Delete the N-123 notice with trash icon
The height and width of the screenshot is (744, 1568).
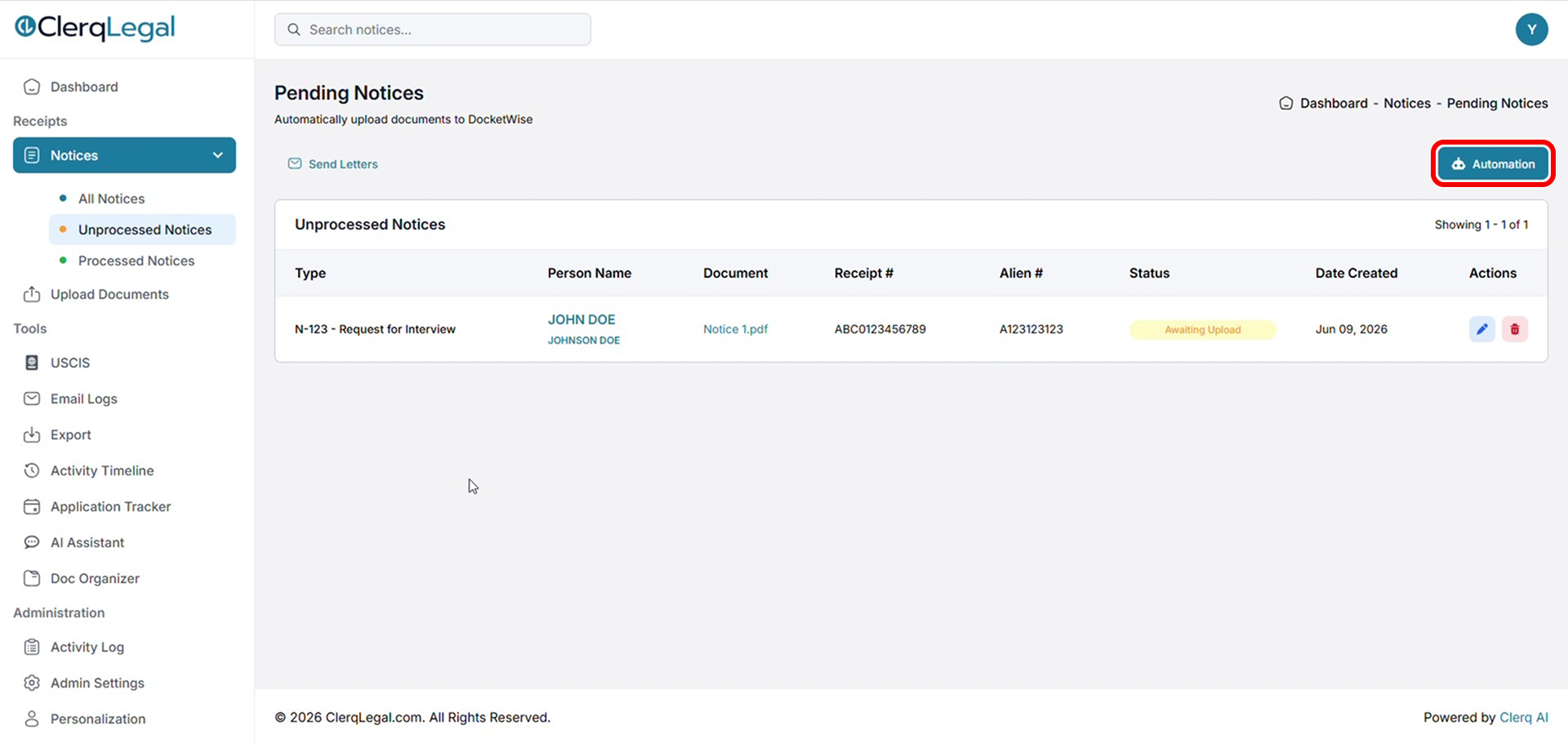[x=1515, y=329]
